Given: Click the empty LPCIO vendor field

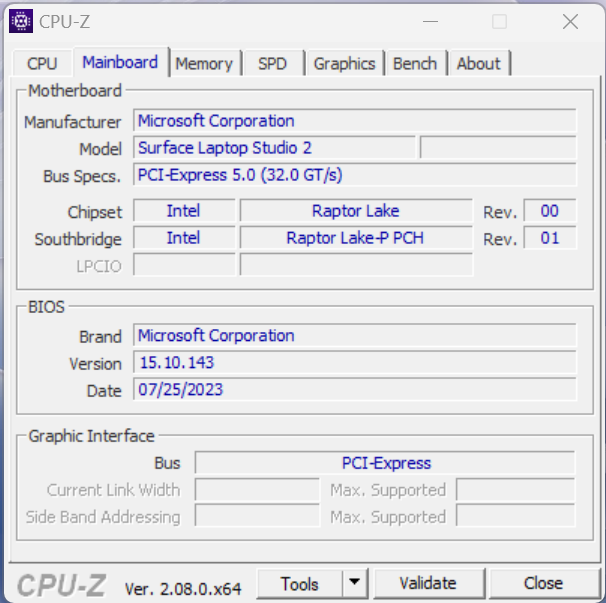Looking at the screenshot, I should 184,265.
